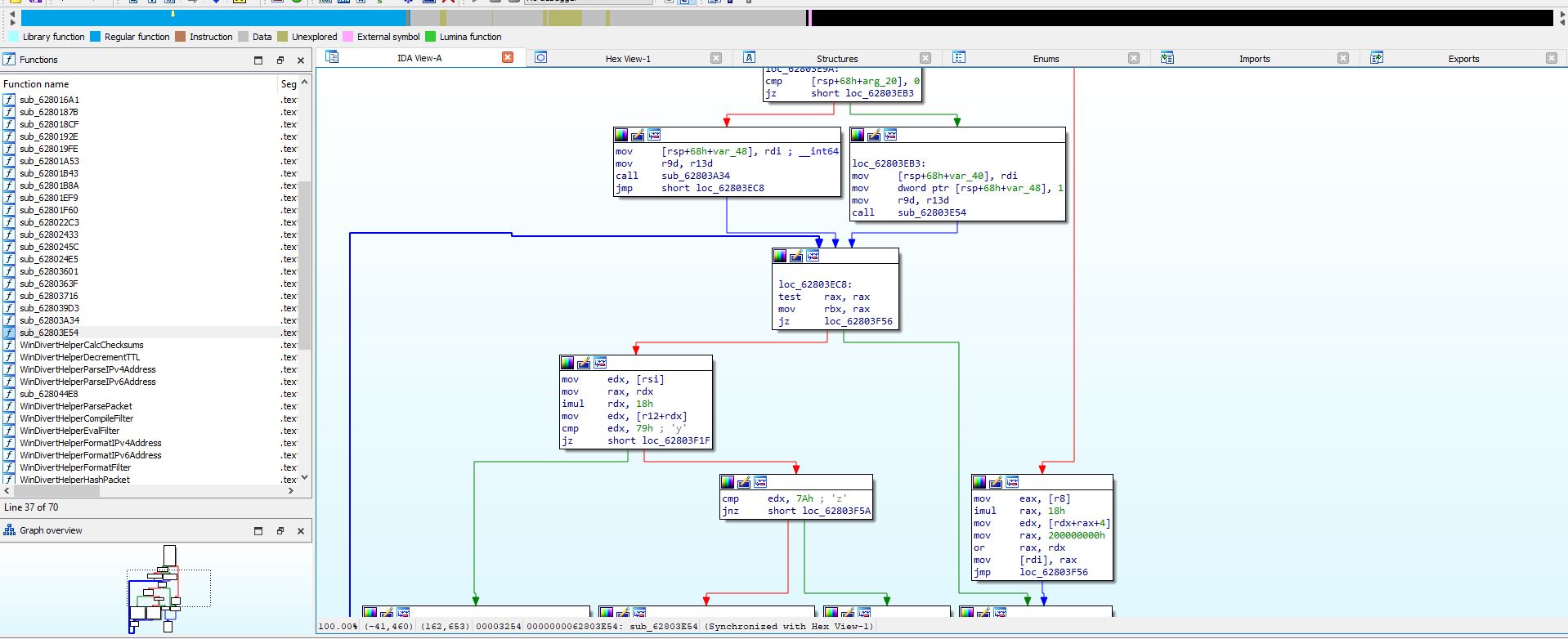
Task: Set node color for sub_62803A34 call block
Action: point(621,135)
